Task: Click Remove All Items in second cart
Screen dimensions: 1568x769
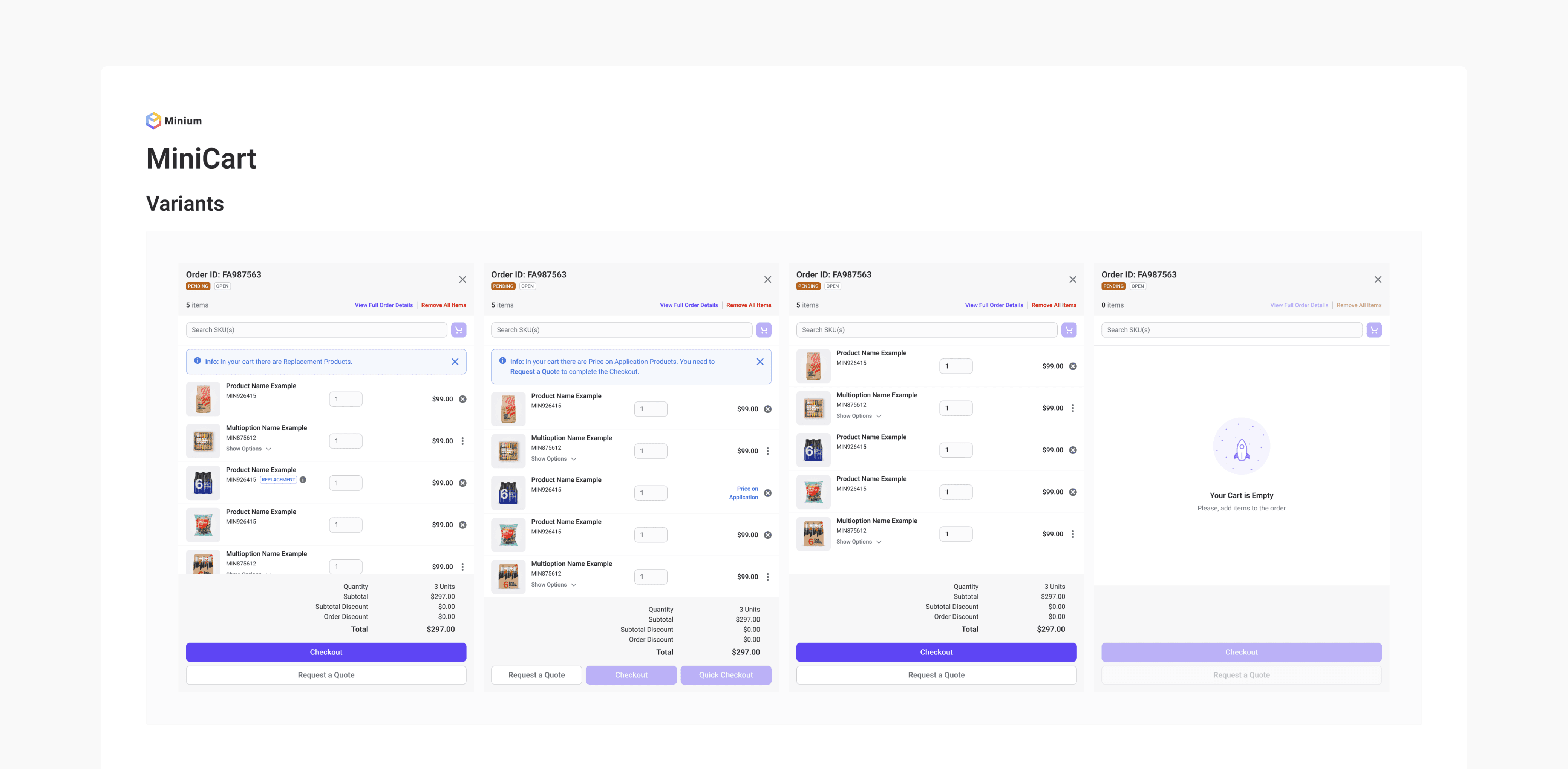Action: tap(748, 305)
